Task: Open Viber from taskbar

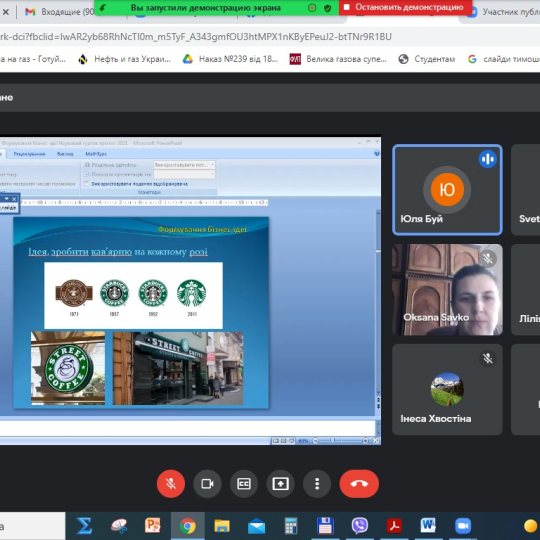Action: pos(360,526)
